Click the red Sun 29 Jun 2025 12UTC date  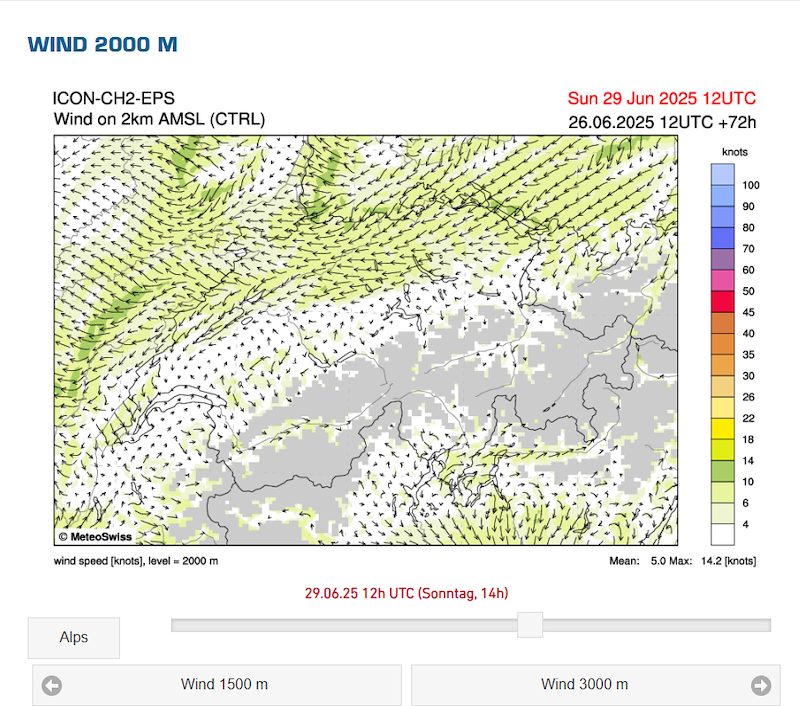pos(662,98)
